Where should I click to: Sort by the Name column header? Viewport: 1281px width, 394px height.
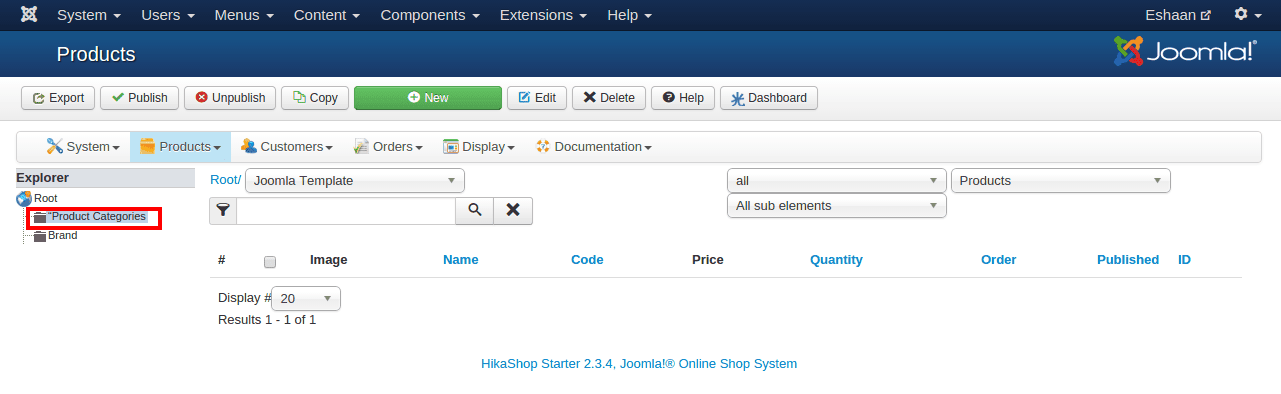pyautogui.click(x=460, y=260)
